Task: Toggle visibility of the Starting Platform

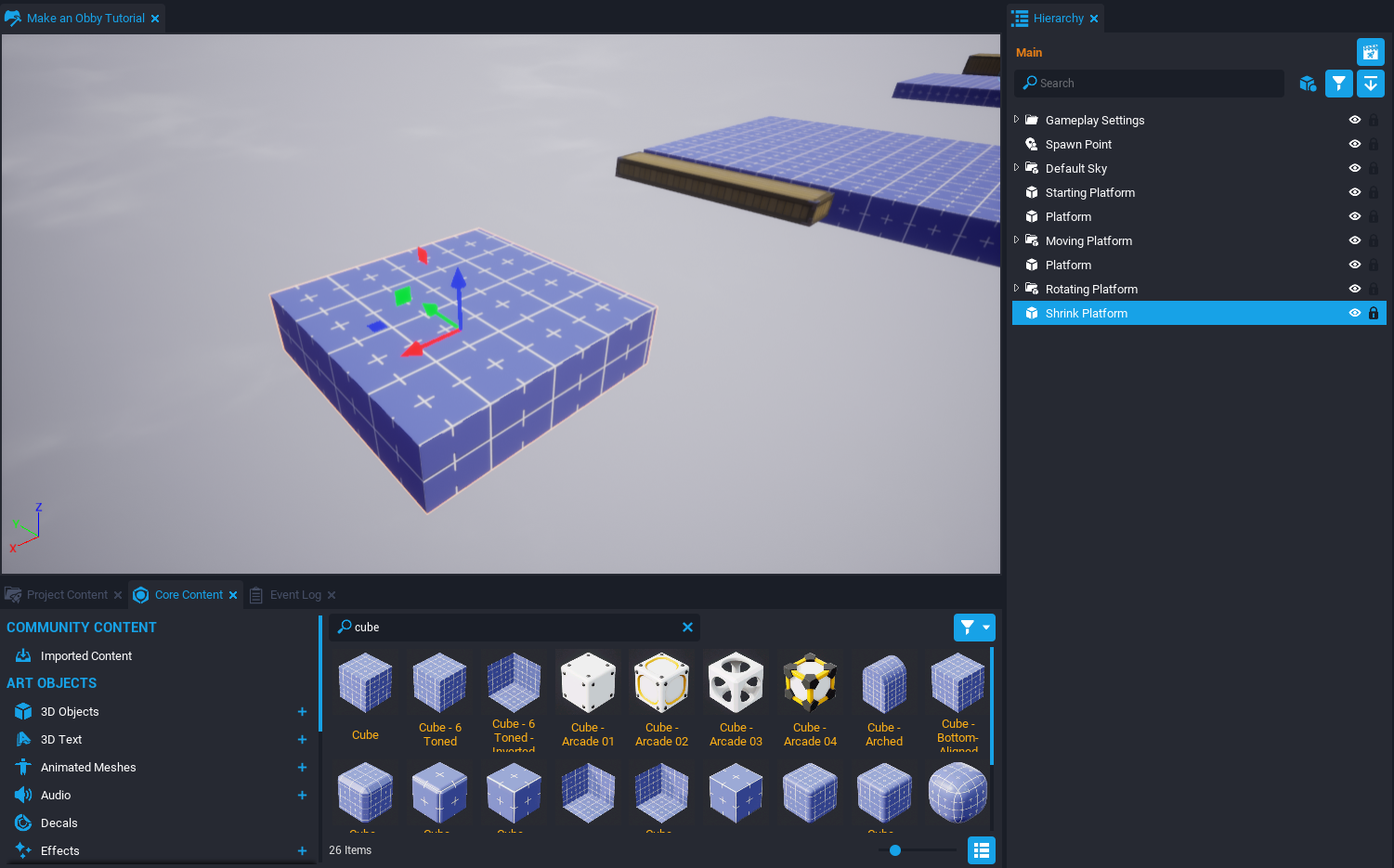Action: (1354, 192)
